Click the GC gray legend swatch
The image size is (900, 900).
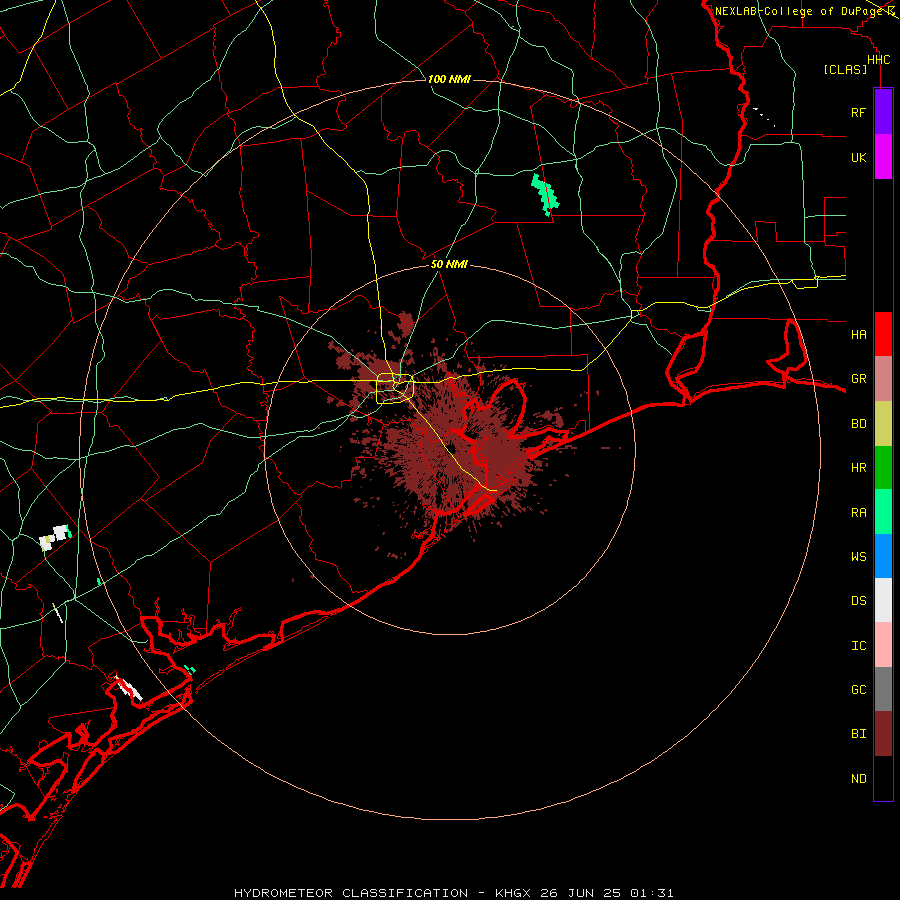(883, 689)
